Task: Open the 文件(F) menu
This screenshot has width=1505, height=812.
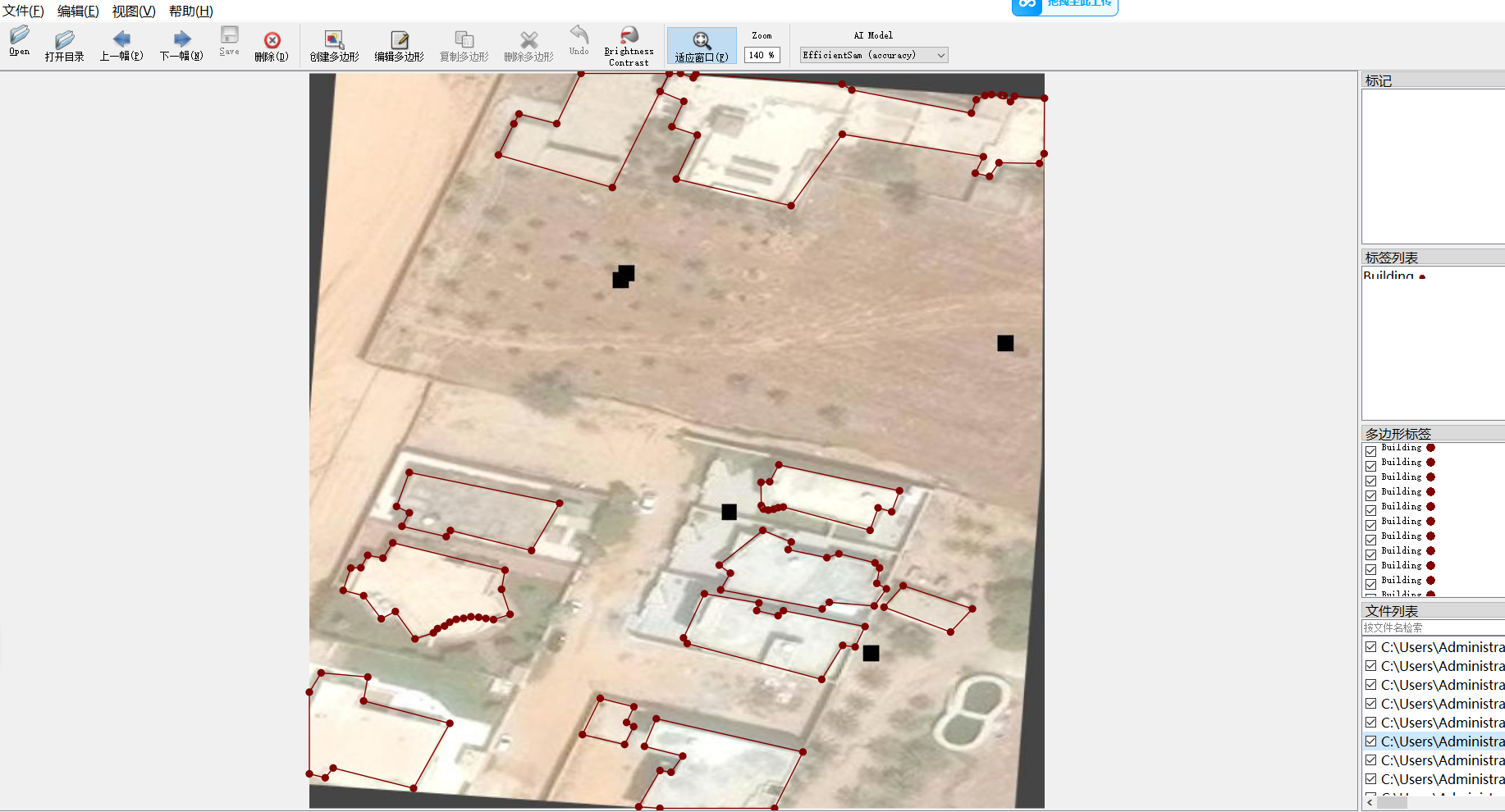Action: (x=23, y=11)
